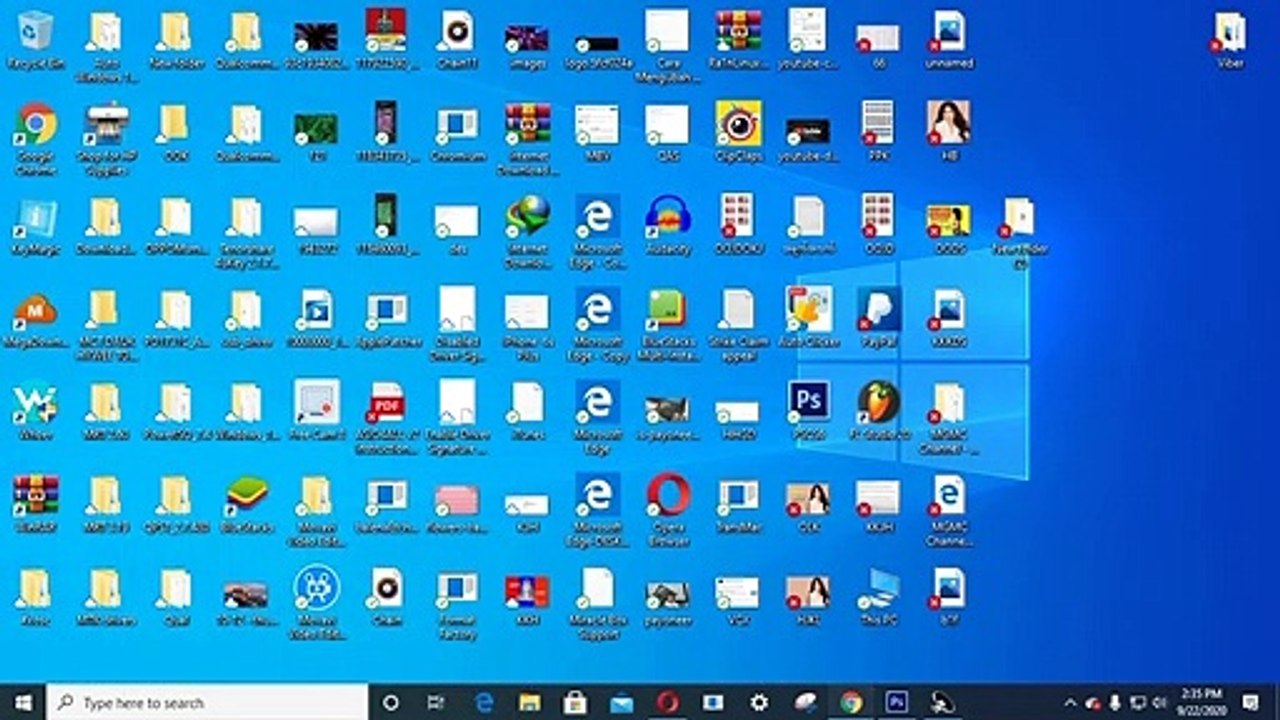
Task: Open Task View on the taskbar
Action: (436, 702)
